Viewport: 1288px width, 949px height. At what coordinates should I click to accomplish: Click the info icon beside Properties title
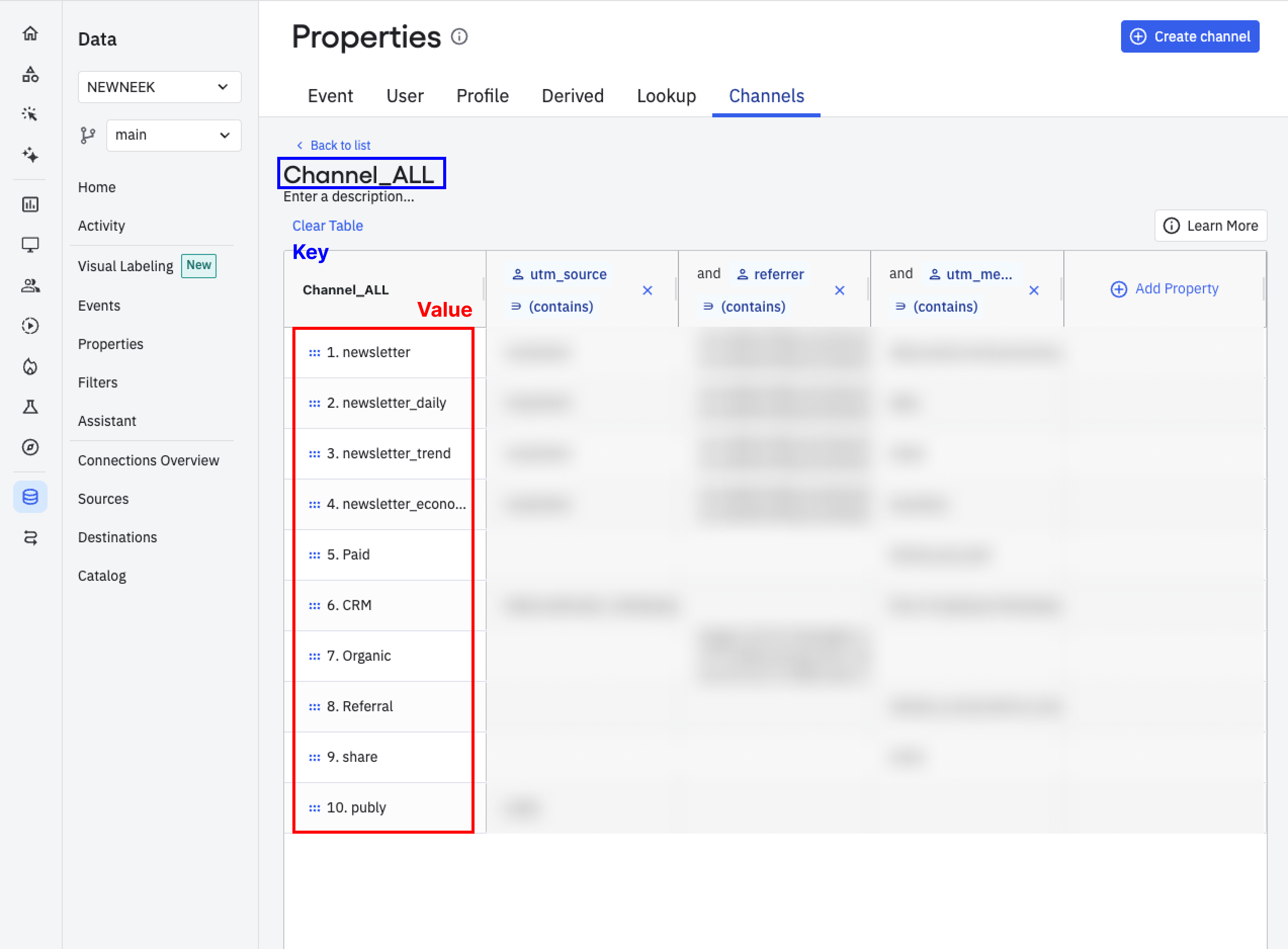pyautogui.click(x=459, y=37)
